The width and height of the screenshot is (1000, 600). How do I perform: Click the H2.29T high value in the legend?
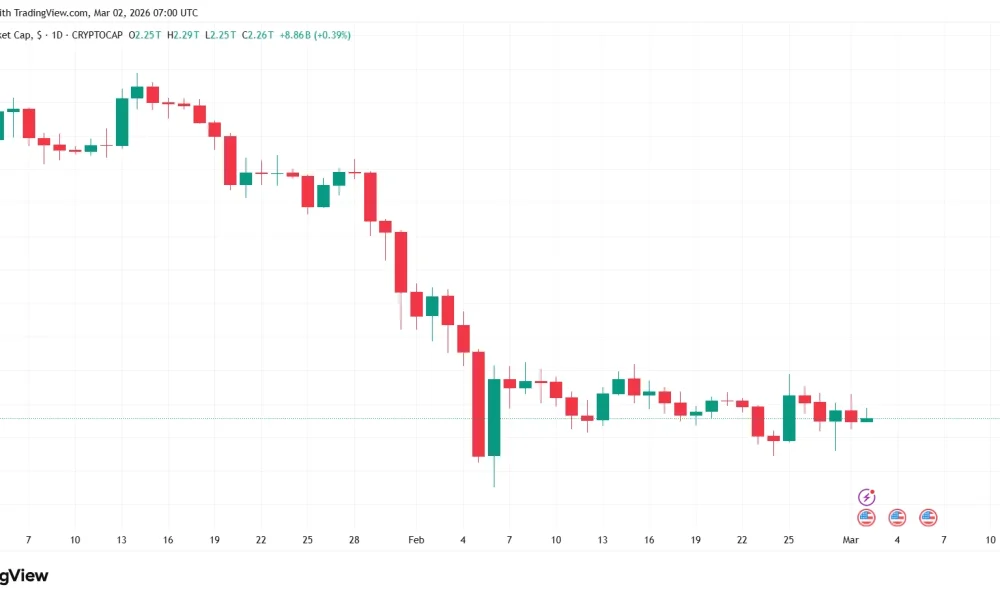click(184, 34)
